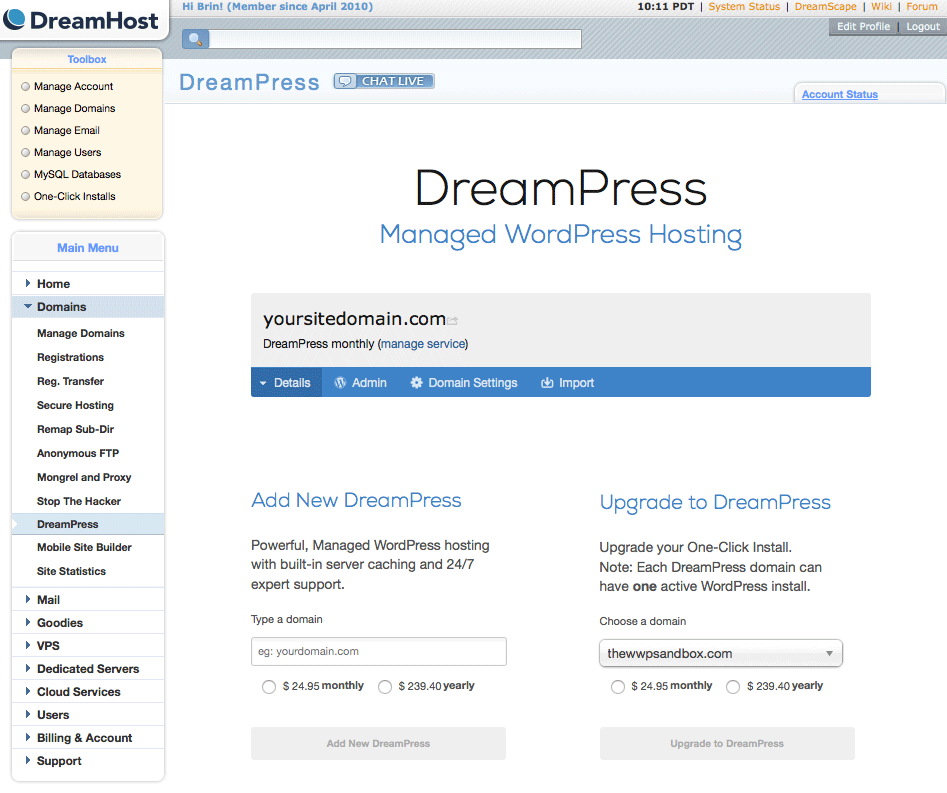Click the CHAT LIVE button

coord(384,81)
